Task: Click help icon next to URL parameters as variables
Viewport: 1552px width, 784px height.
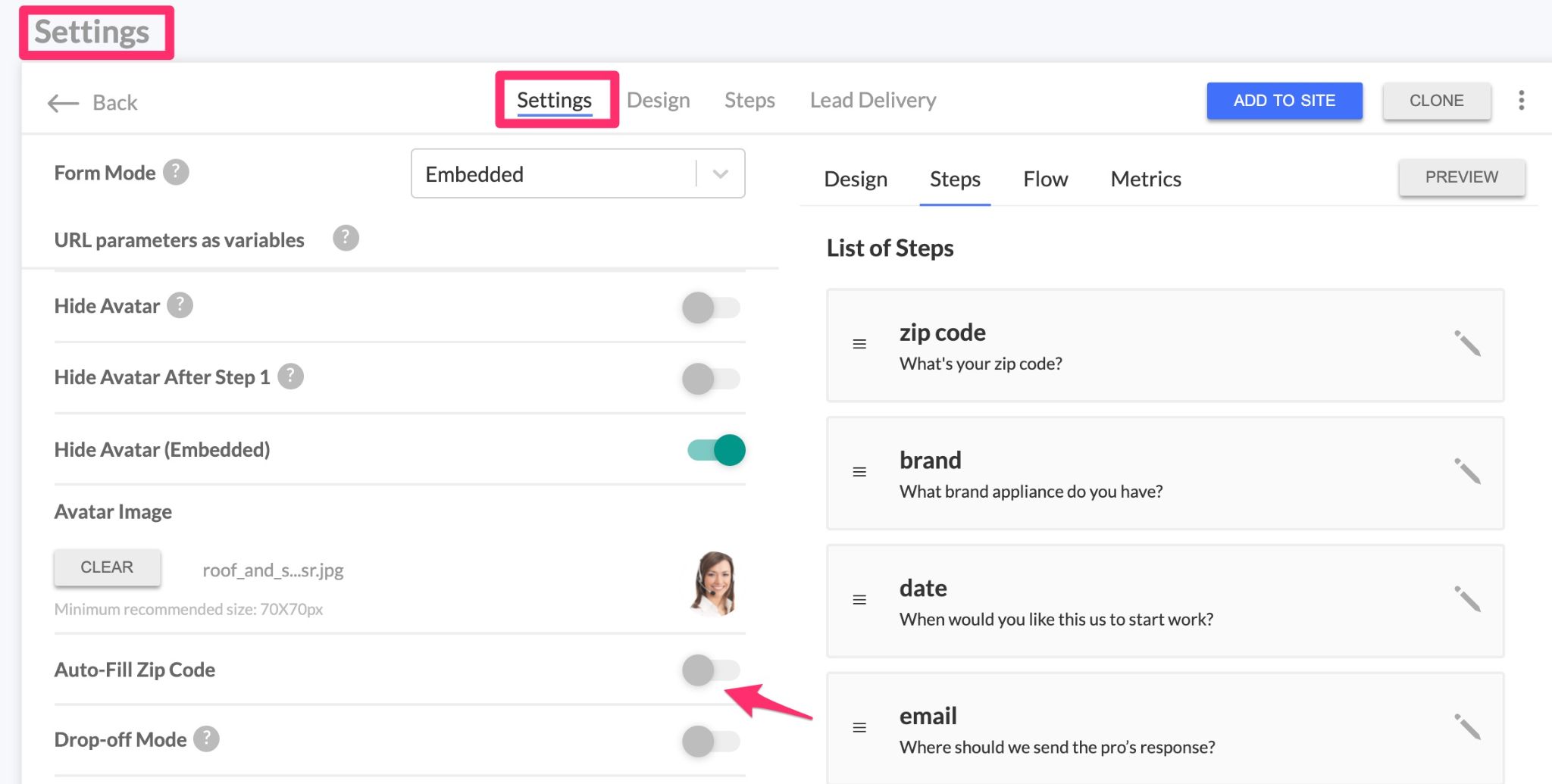Action: pos(346,239)
